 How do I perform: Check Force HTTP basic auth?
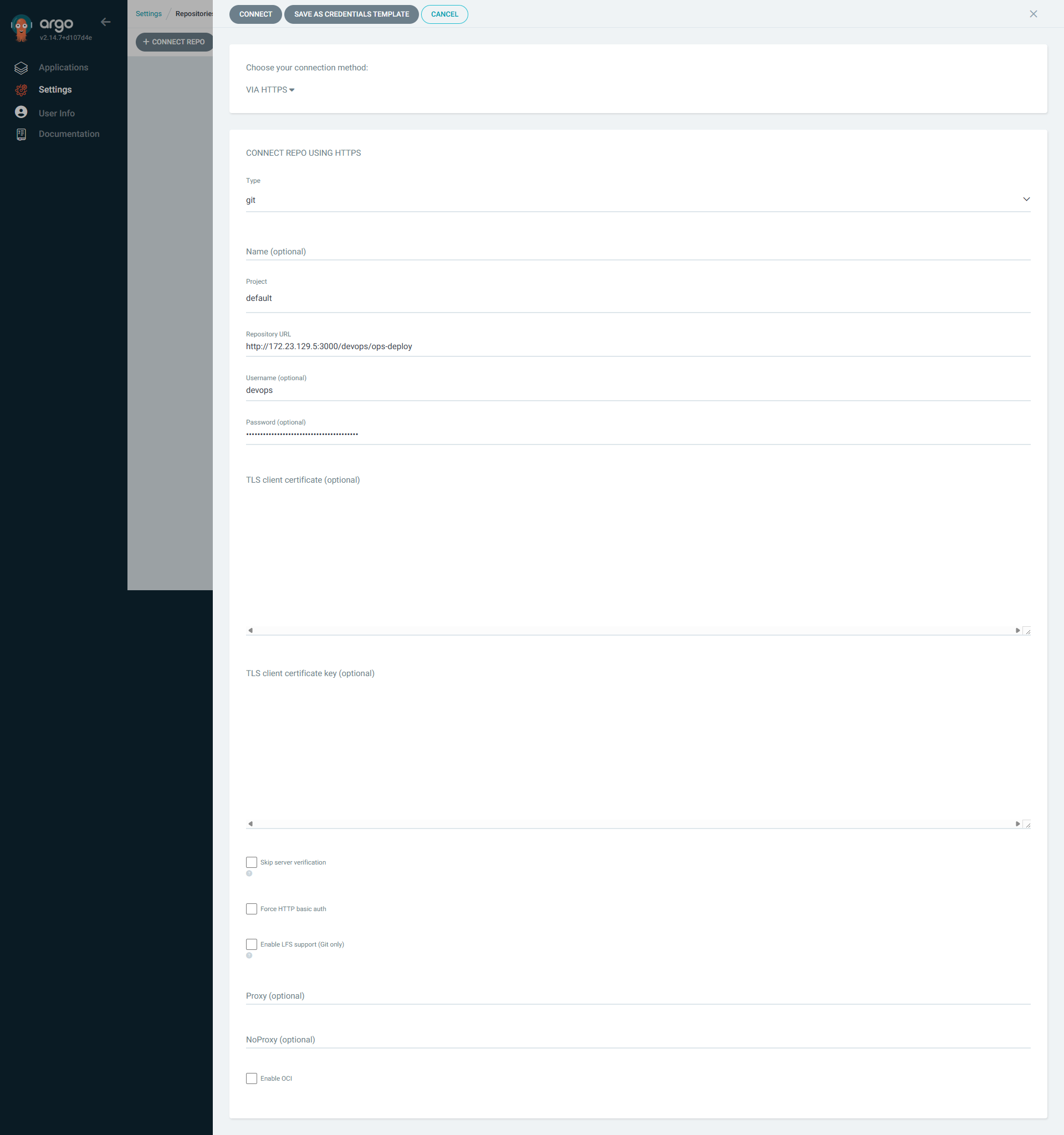point(251,909)
